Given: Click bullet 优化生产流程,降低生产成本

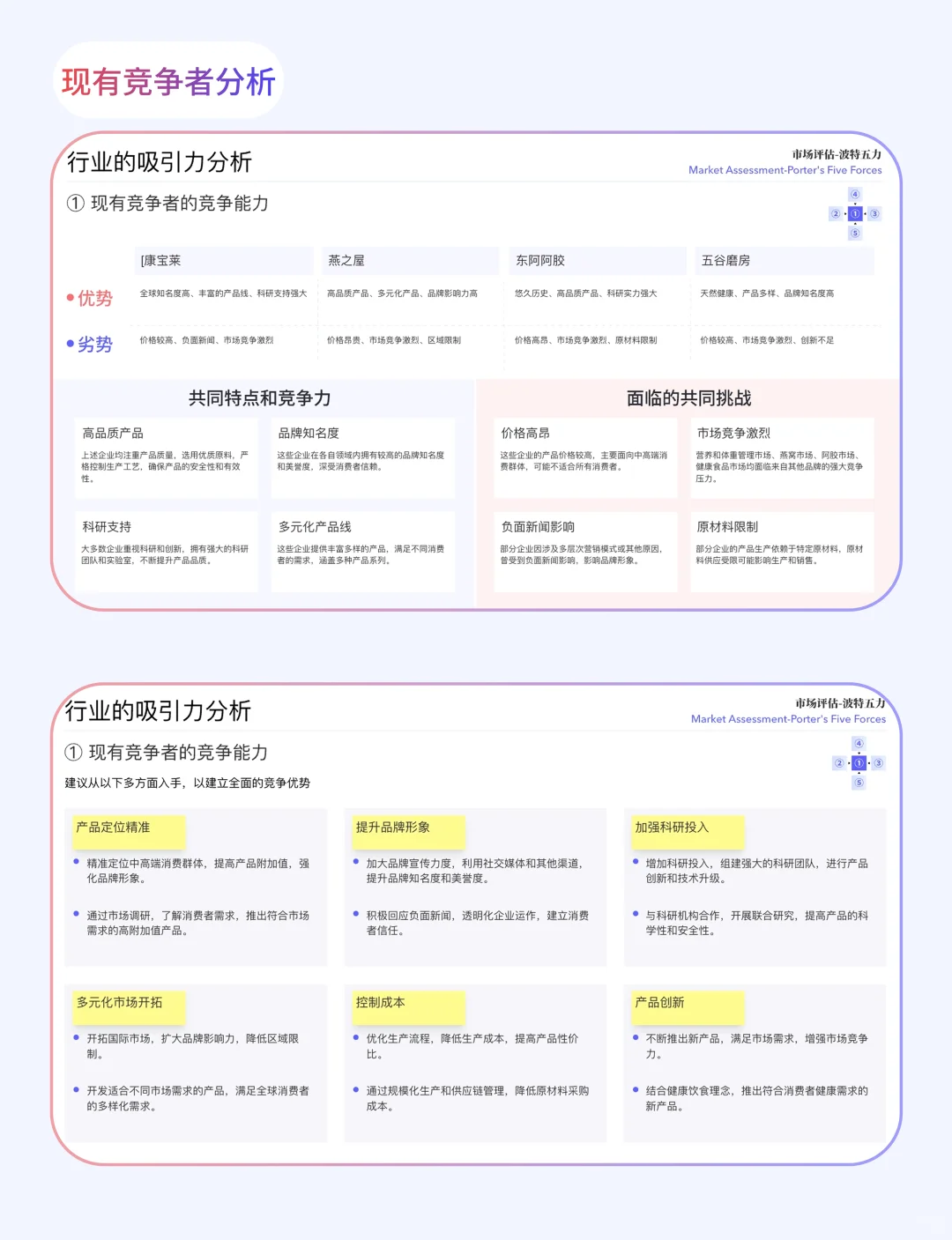Looking at the screenshot, I should coord(472,1046).
